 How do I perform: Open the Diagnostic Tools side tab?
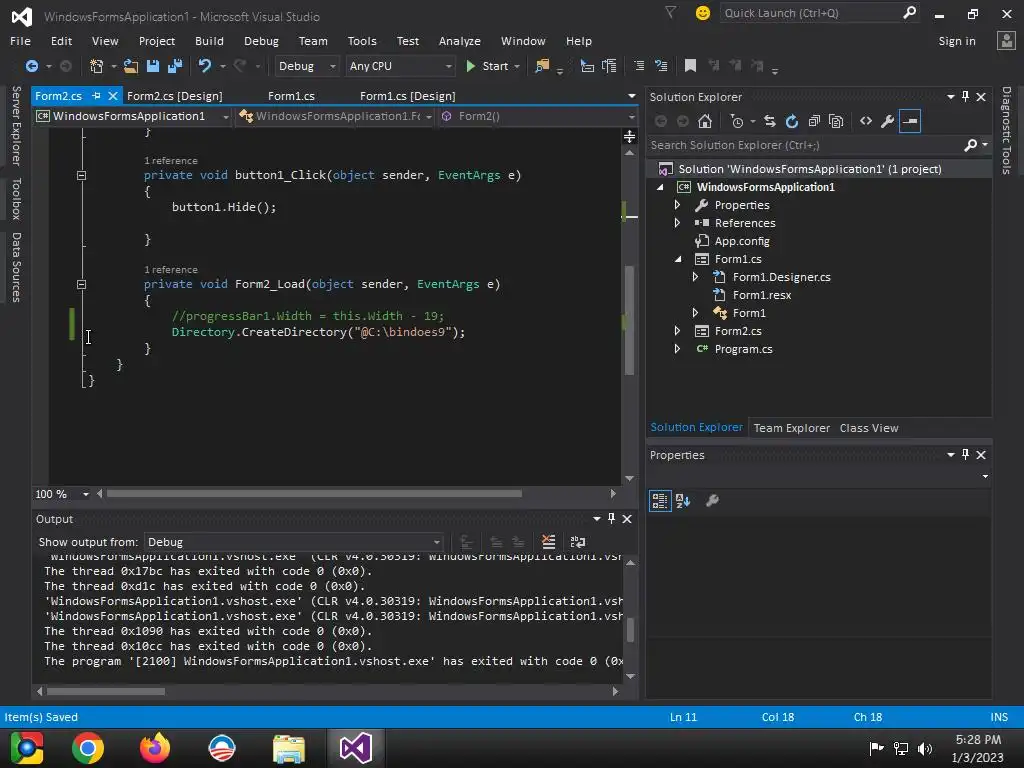(1006, 131)
